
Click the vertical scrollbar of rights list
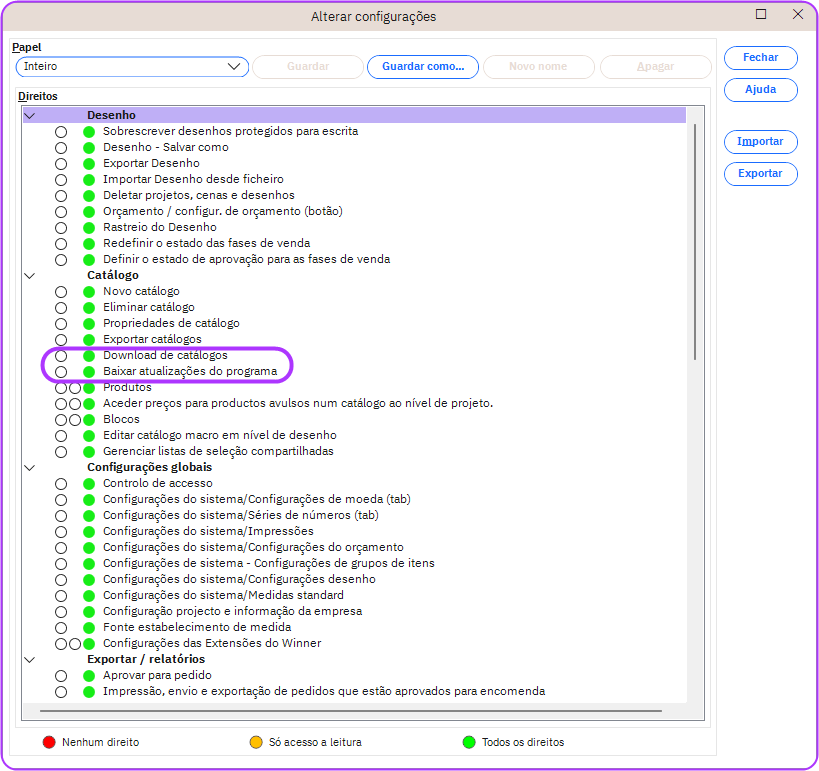pyautogui.click(x=695, y=240)
